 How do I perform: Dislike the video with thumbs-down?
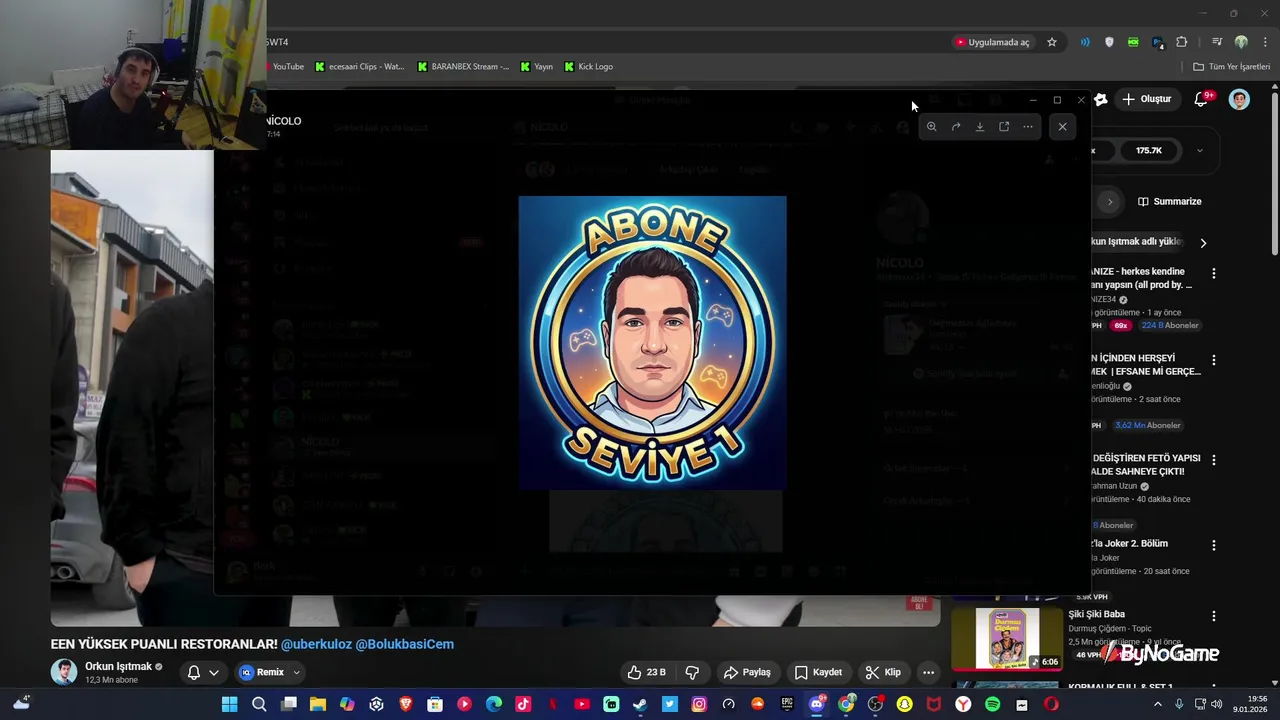(692, 672)
